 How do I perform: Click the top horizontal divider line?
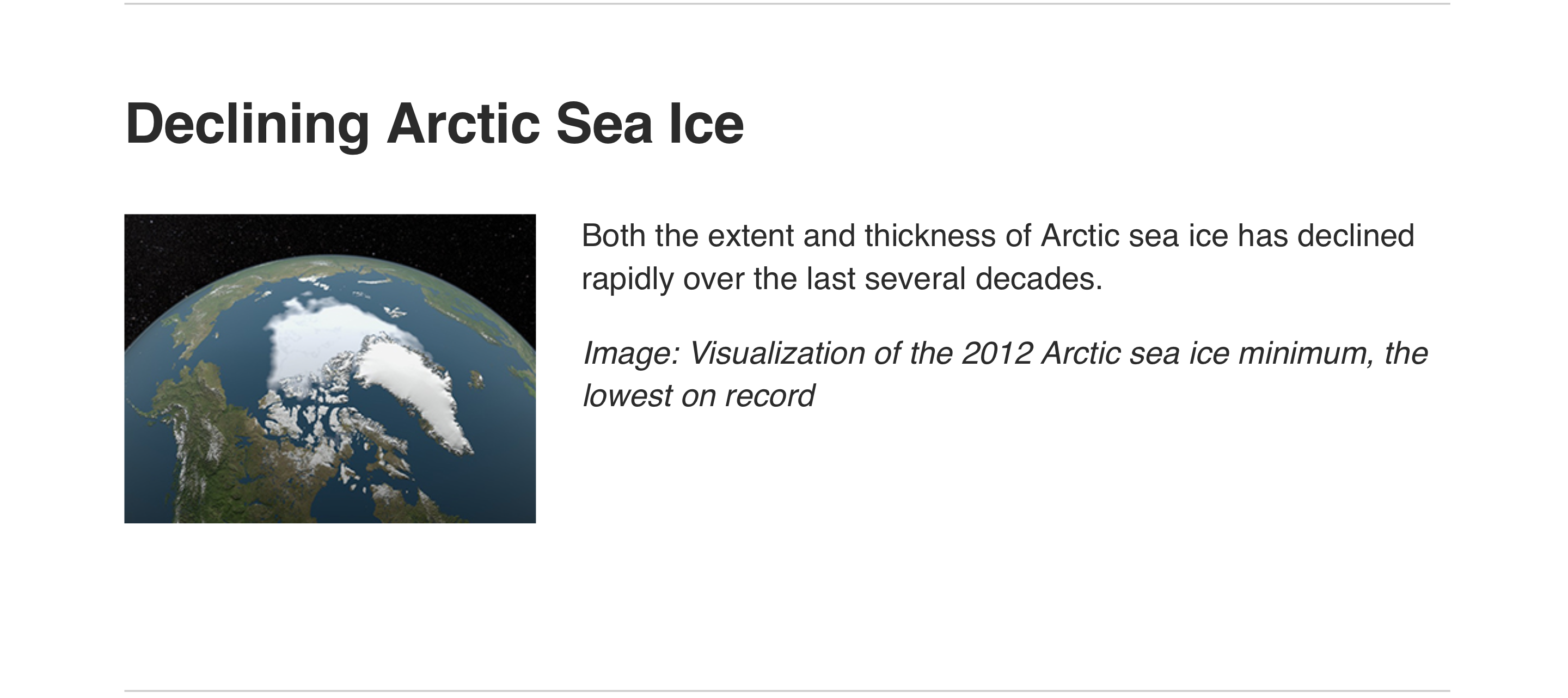tap(787, 4)
